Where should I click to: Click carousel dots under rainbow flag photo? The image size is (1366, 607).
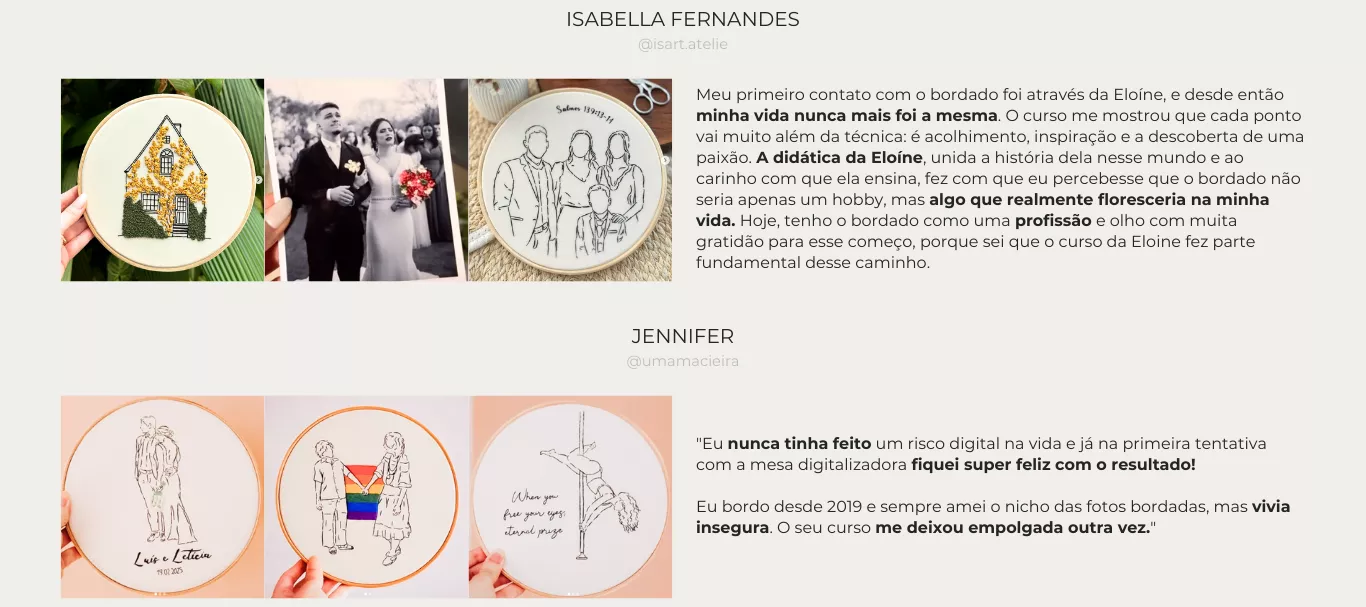(x=367, y=593)
